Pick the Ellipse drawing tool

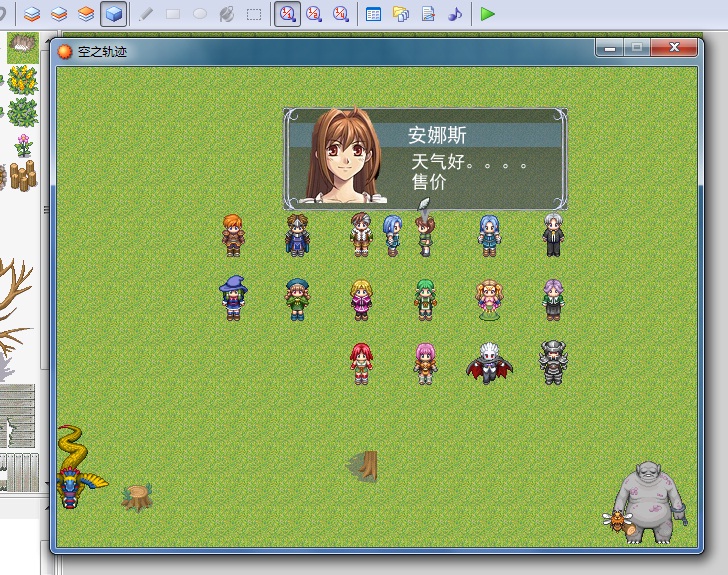tap(200, 14)
